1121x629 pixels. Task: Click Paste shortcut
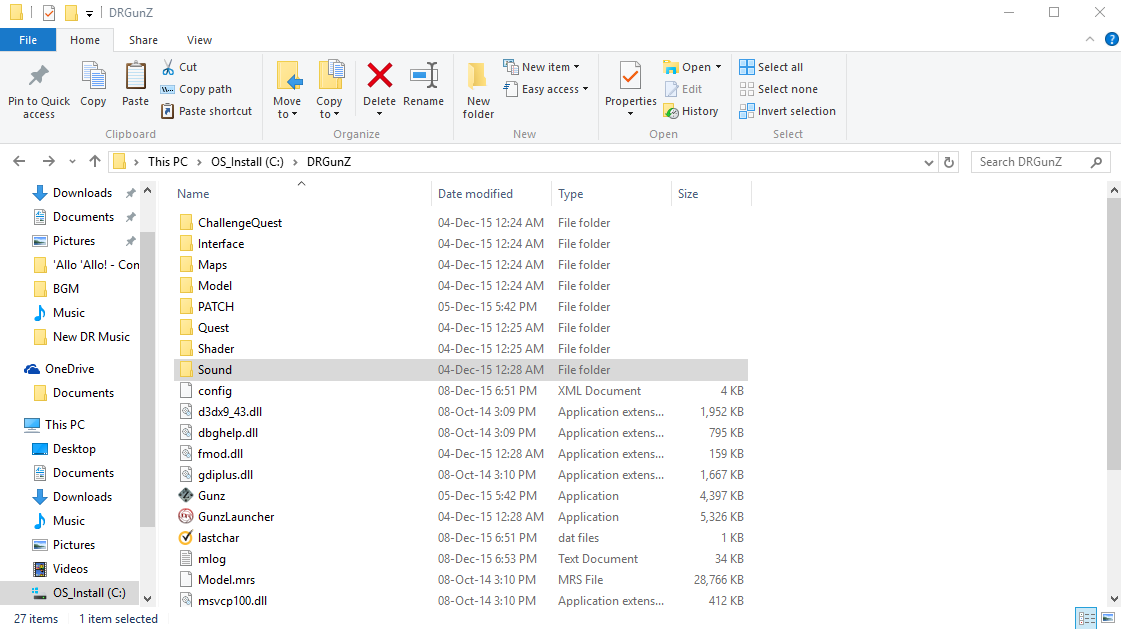(207, 112)
